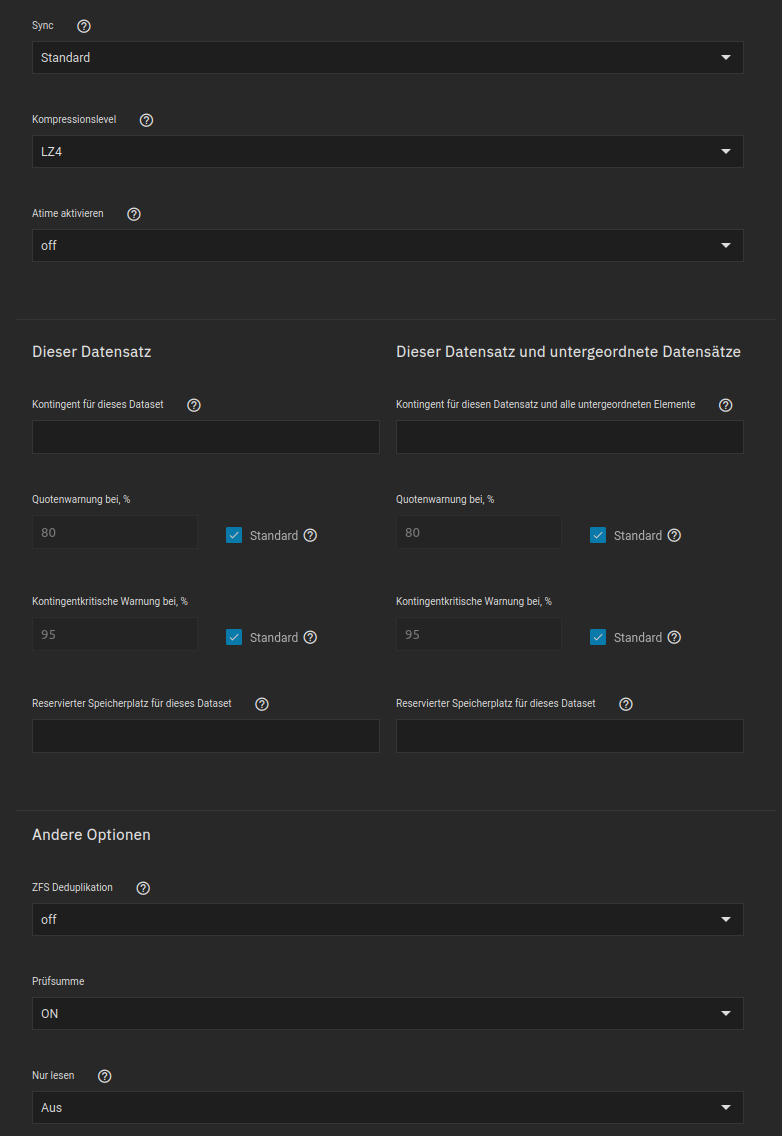Uncheck Standard for right Quotenwarnung
The width and height of the screenshot is (782, 1136).
598,535
